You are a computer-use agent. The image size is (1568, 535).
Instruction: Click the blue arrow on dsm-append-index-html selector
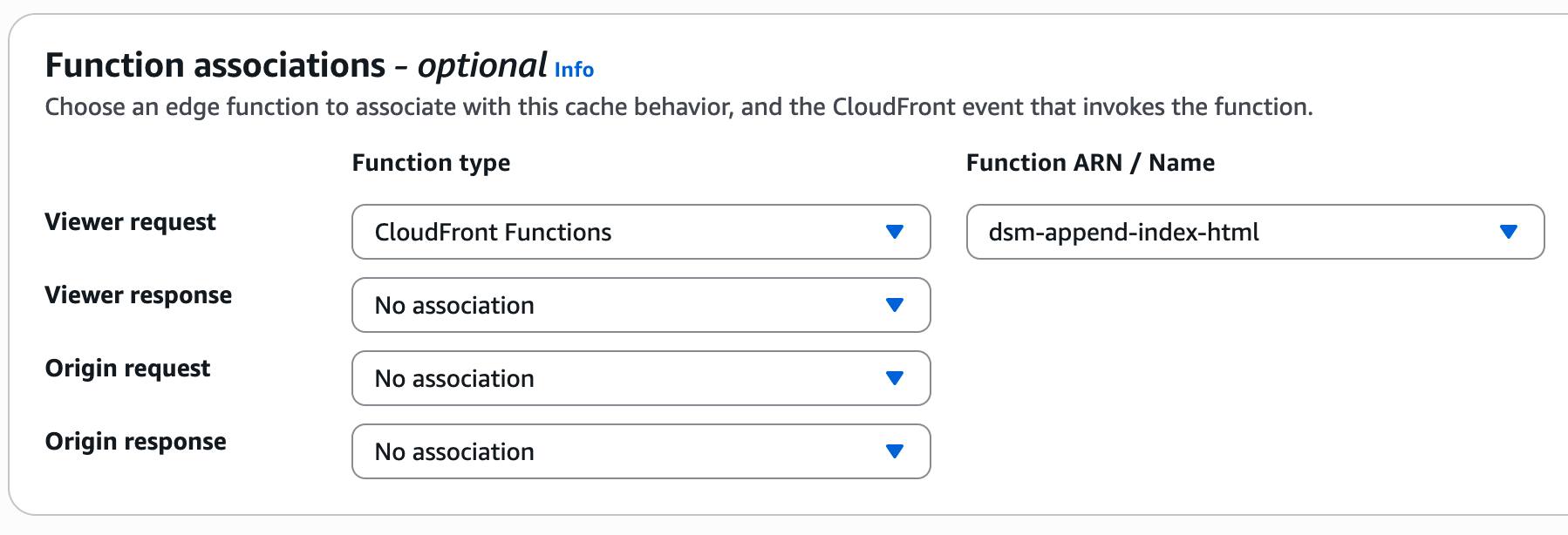[1508, 232]
